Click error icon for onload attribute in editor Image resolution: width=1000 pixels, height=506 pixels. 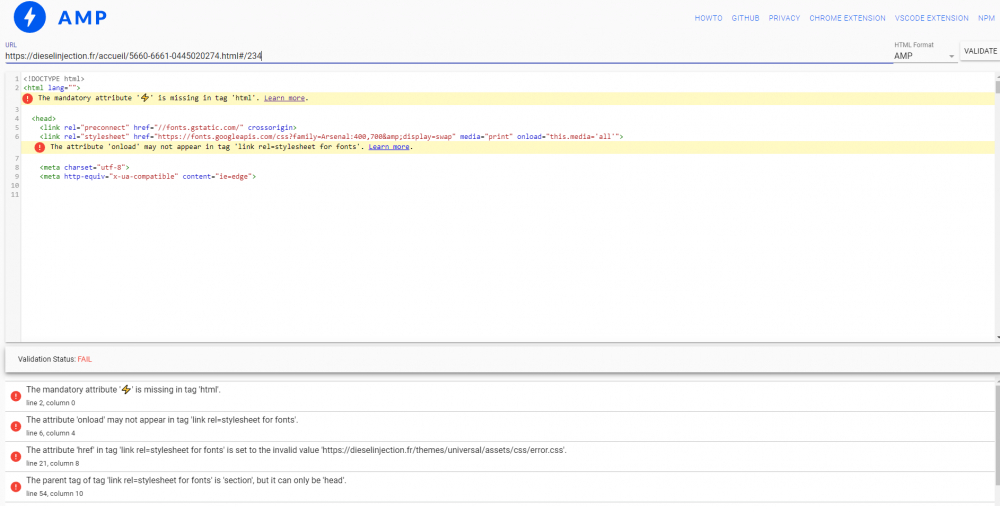(x=40, y=147)
